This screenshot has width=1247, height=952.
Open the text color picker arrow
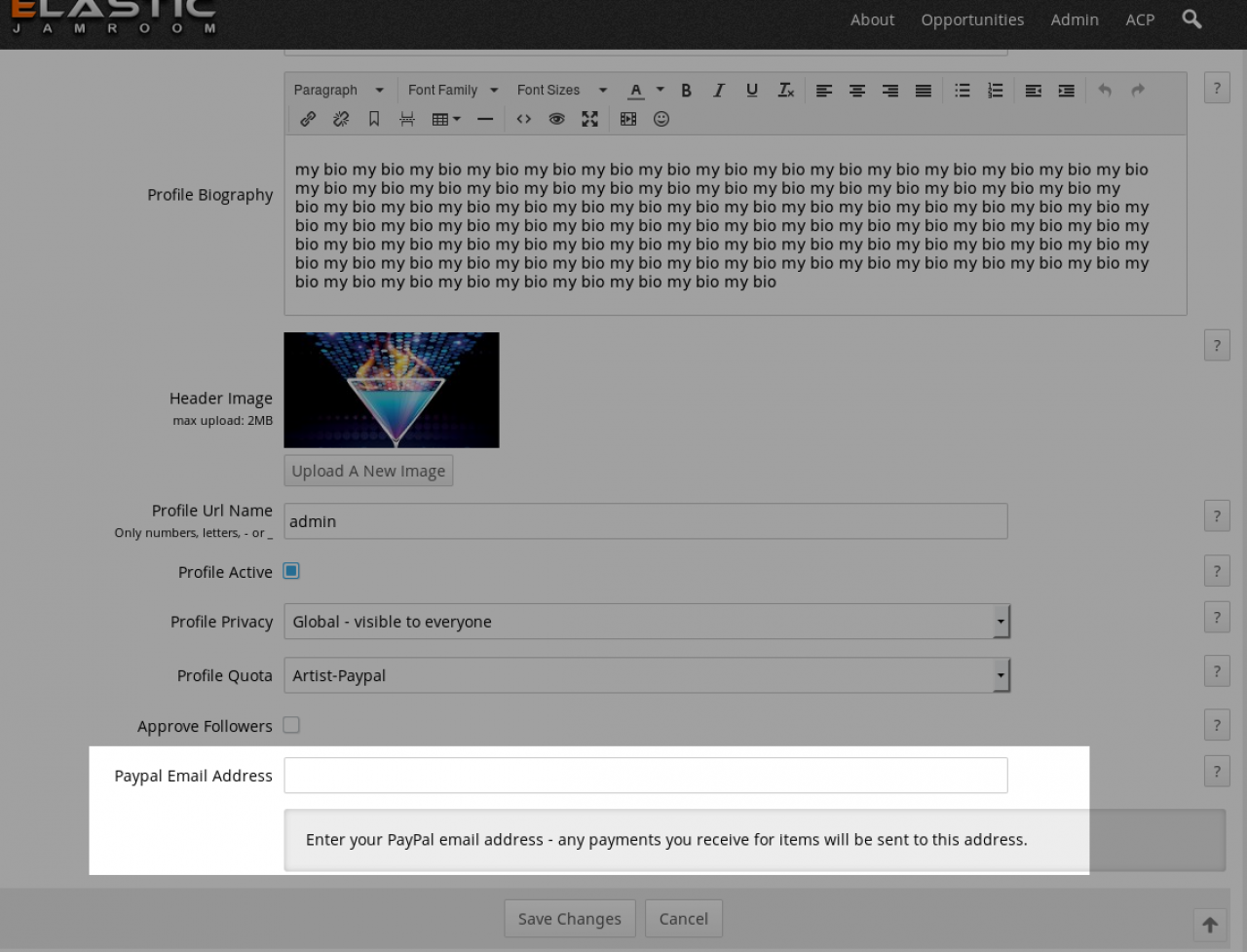coord(661,90)
